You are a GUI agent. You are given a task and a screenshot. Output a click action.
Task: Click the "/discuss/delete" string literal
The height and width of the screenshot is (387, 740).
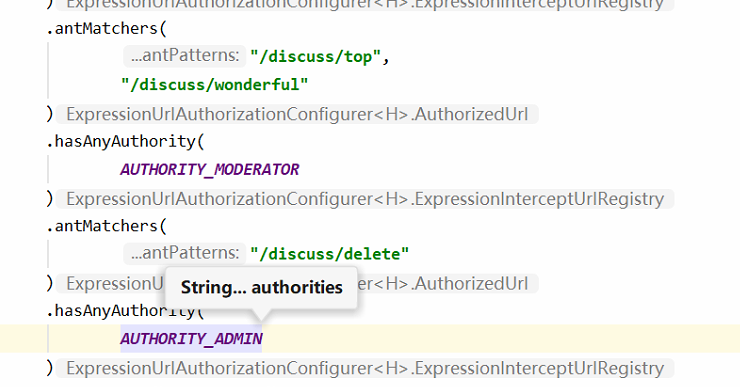pos(329,254)
